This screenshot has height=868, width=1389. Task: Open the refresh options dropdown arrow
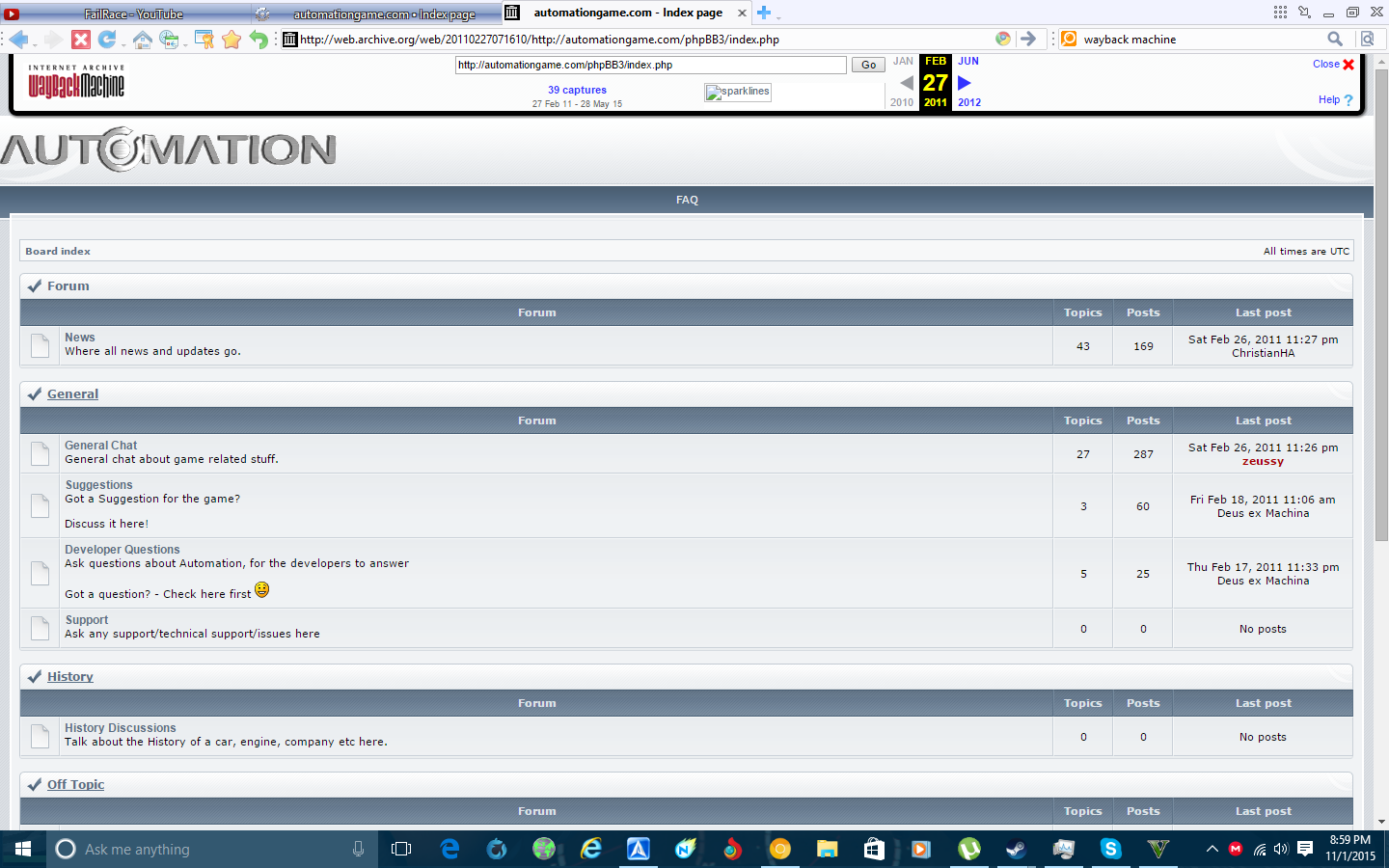123,43
